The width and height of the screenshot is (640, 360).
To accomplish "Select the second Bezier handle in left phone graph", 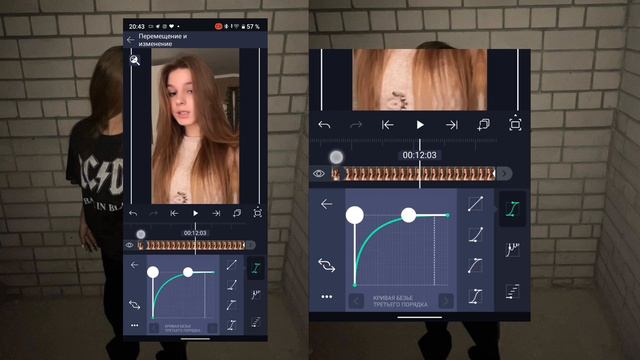I will click(x=188, y=272).
